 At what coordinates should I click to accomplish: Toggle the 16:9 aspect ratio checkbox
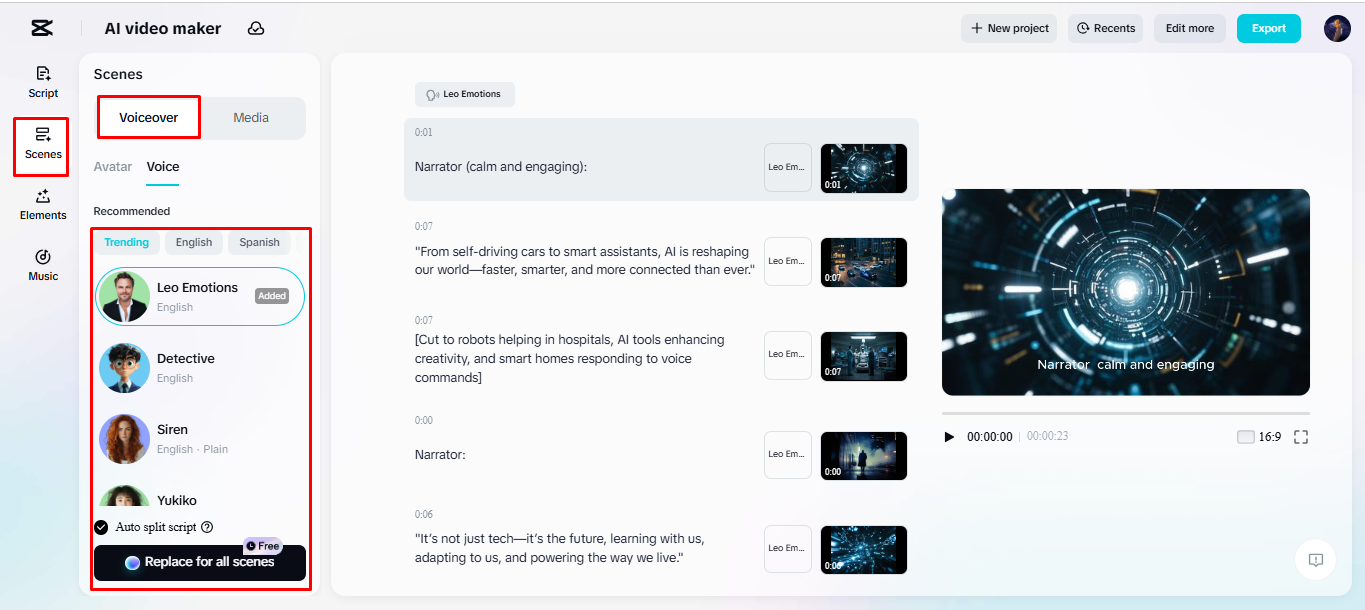tap(1246, 436)
